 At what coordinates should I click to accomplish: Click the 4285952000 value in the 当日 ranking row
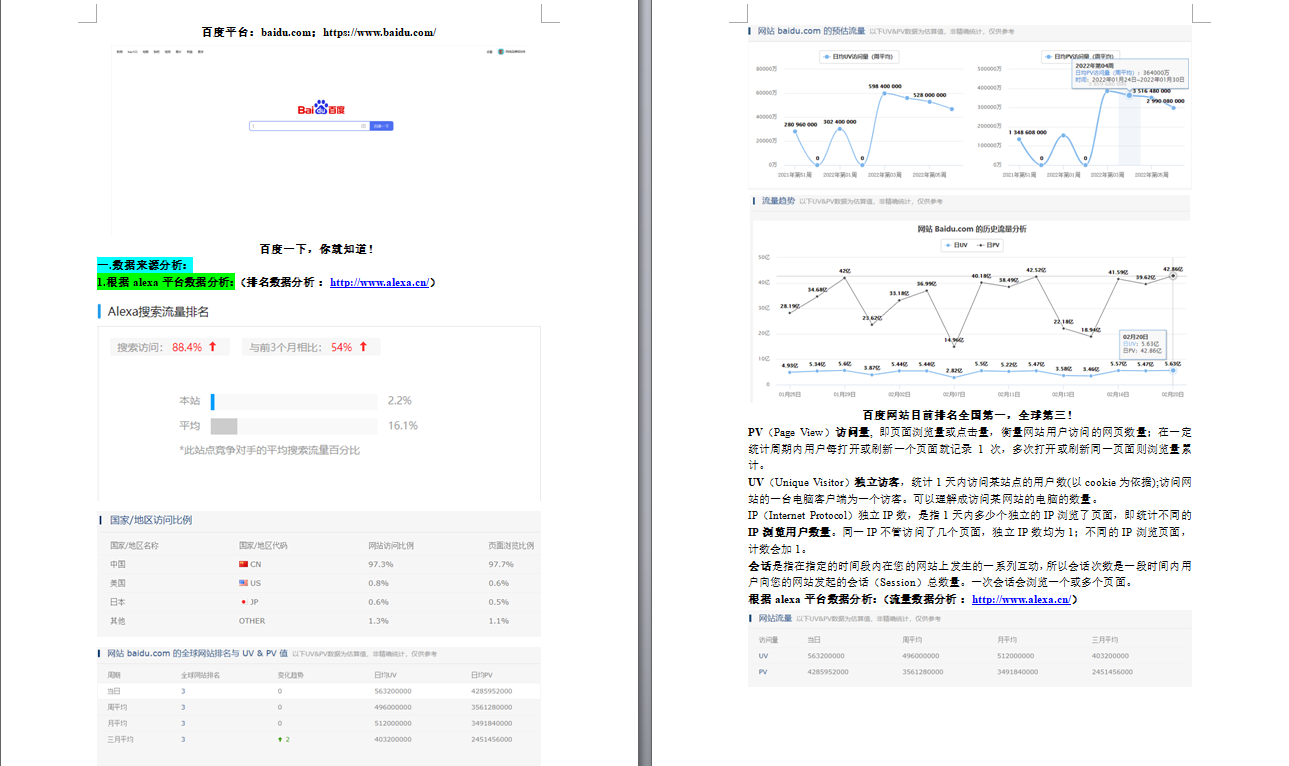pos(491,691)
